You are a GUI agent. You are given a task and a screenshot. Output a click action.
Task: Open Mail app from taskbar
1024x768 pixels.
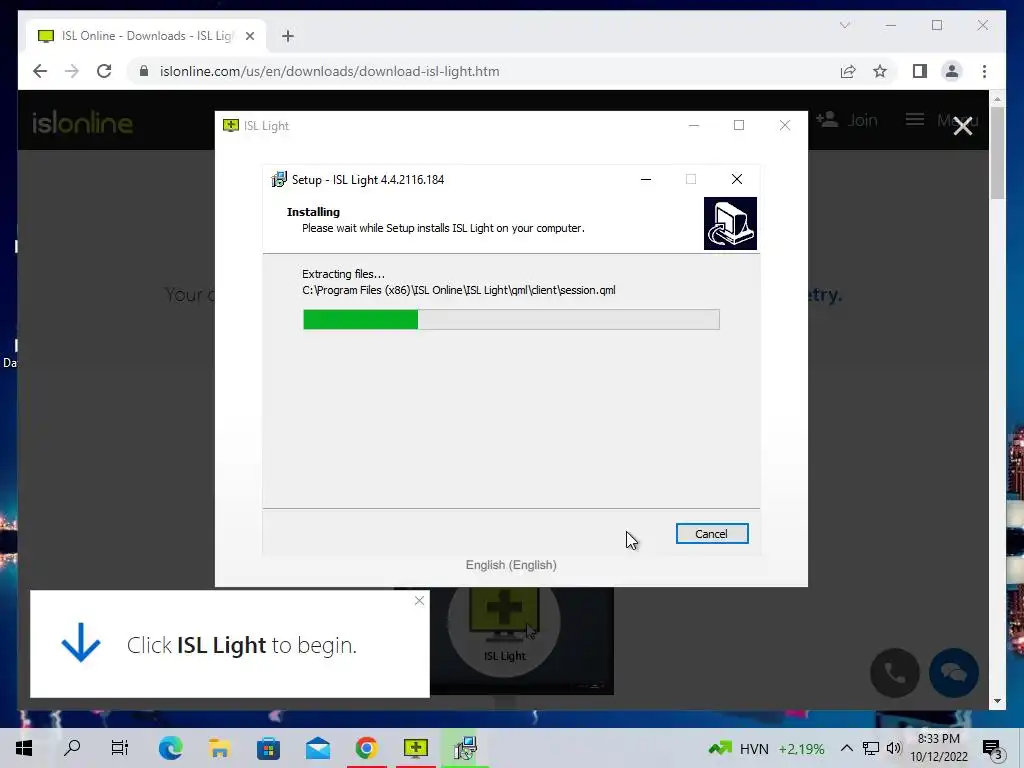tap(317, 748)
